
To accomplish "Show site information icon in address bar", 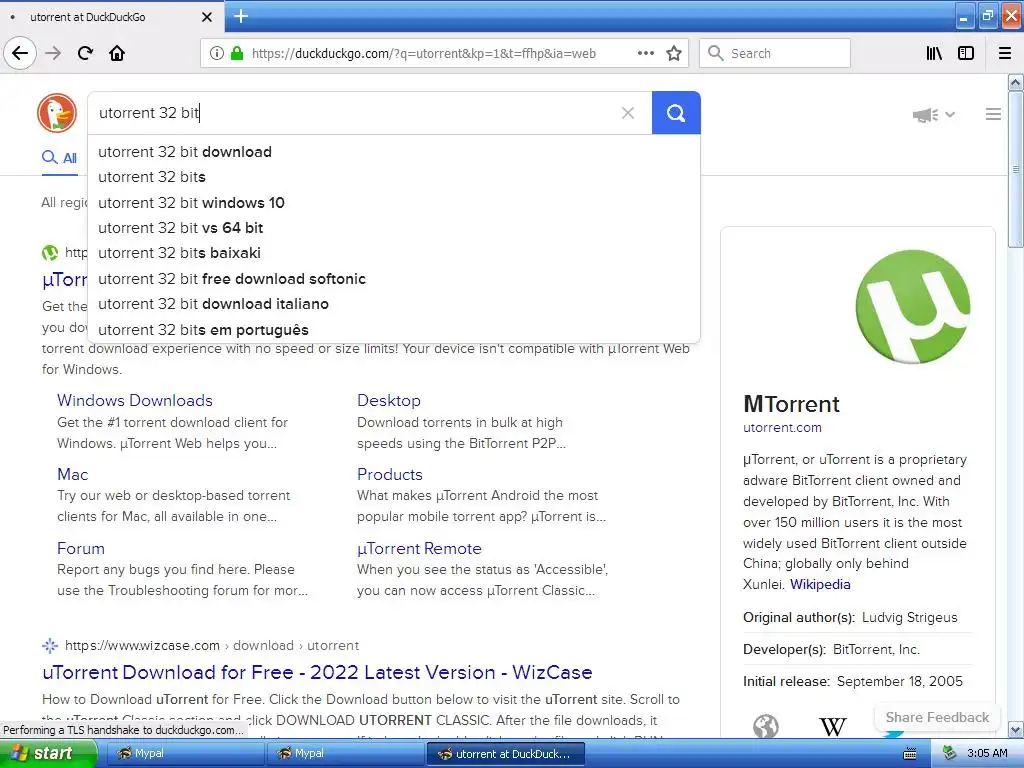I will click(216, 54).
